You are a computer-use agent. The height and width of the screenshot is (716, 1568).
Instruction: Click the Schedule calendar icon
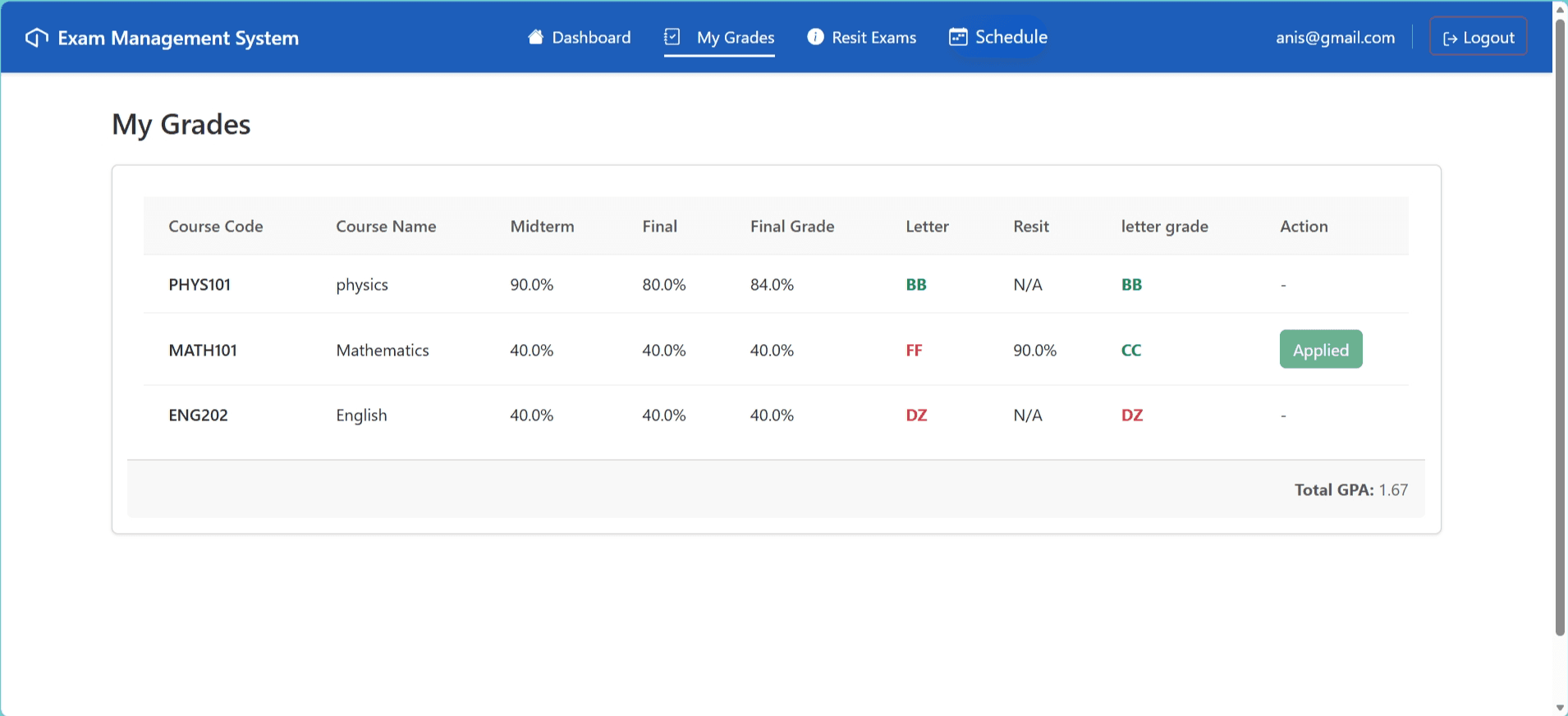(x=958, y=37)
